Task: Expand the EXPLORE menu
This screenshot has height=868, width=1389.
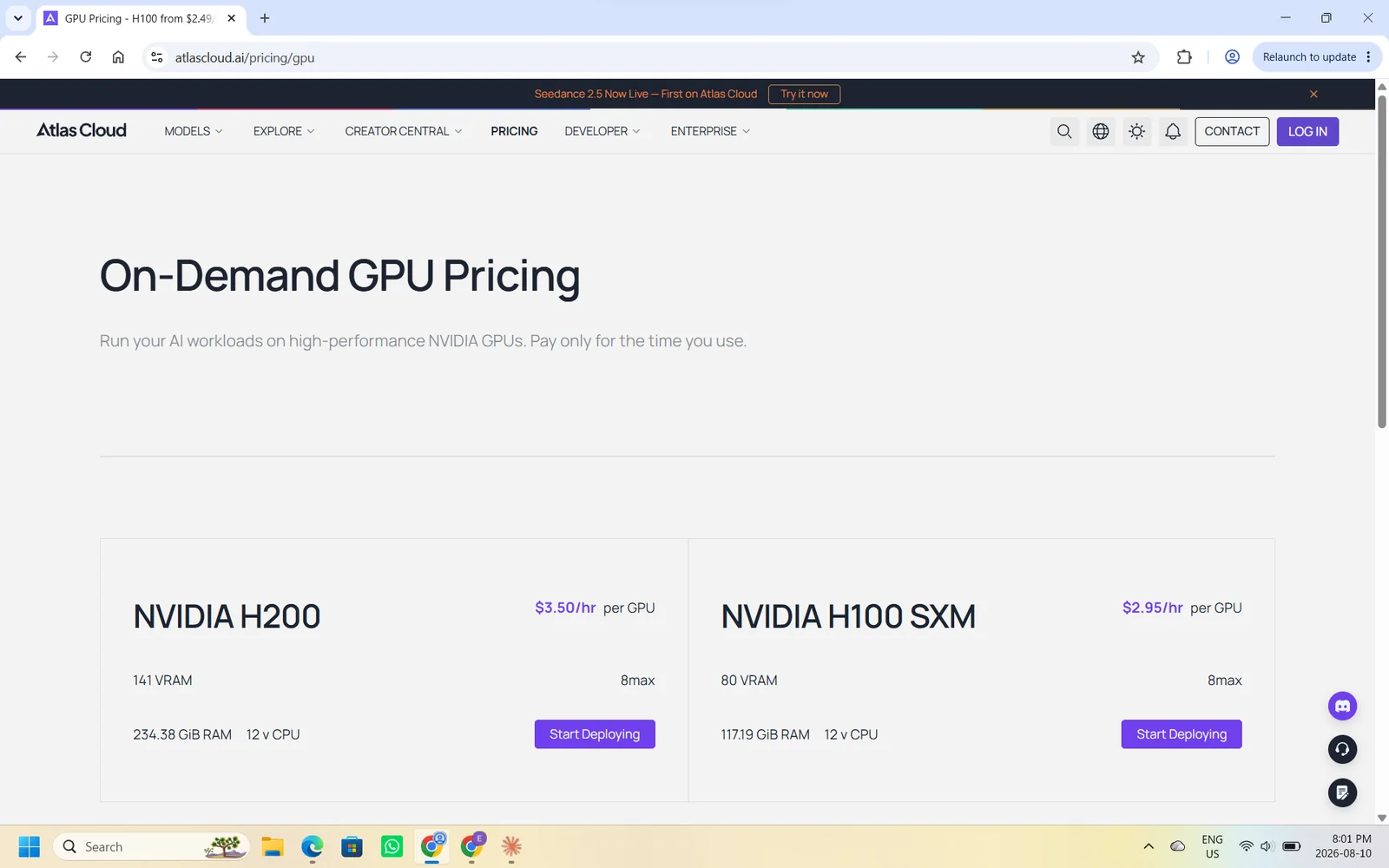Action: pyautogui.click(x=284, y=131)
